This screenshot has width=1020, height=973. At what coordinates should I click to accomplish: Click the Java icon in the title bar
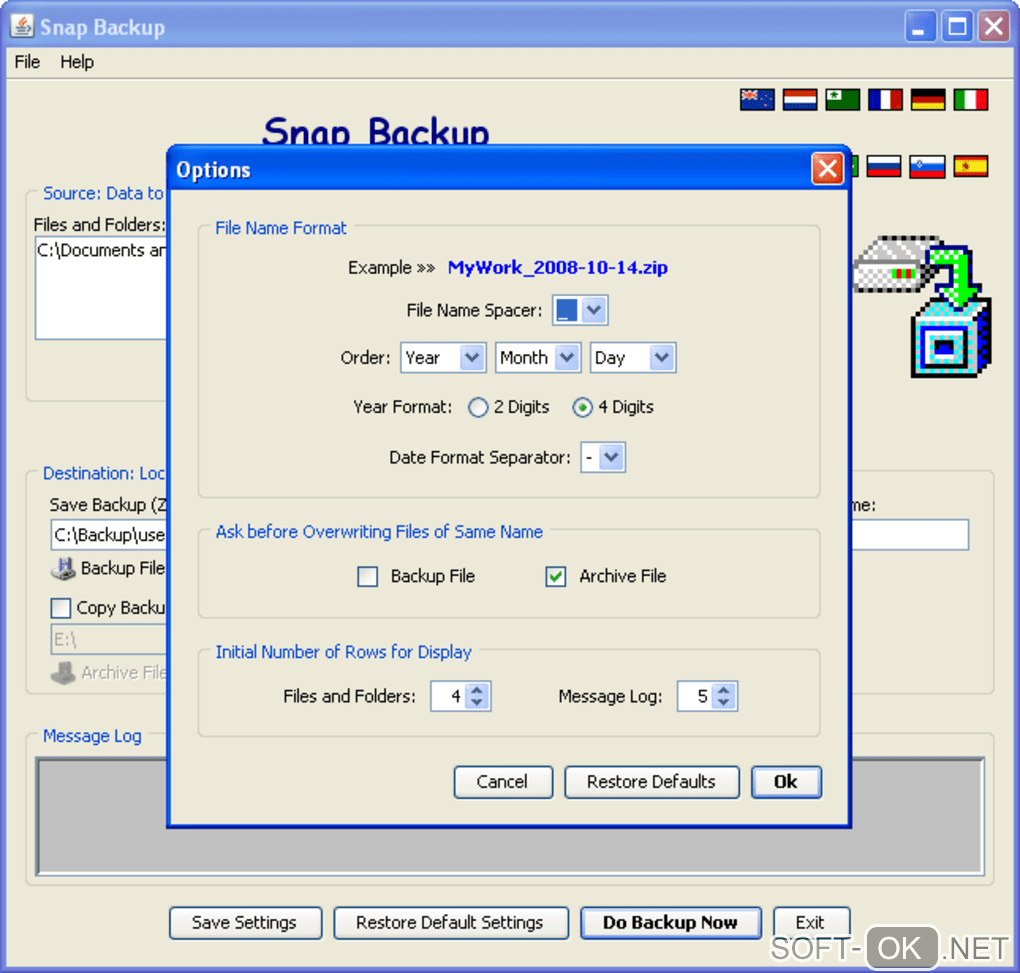[21, 26]
